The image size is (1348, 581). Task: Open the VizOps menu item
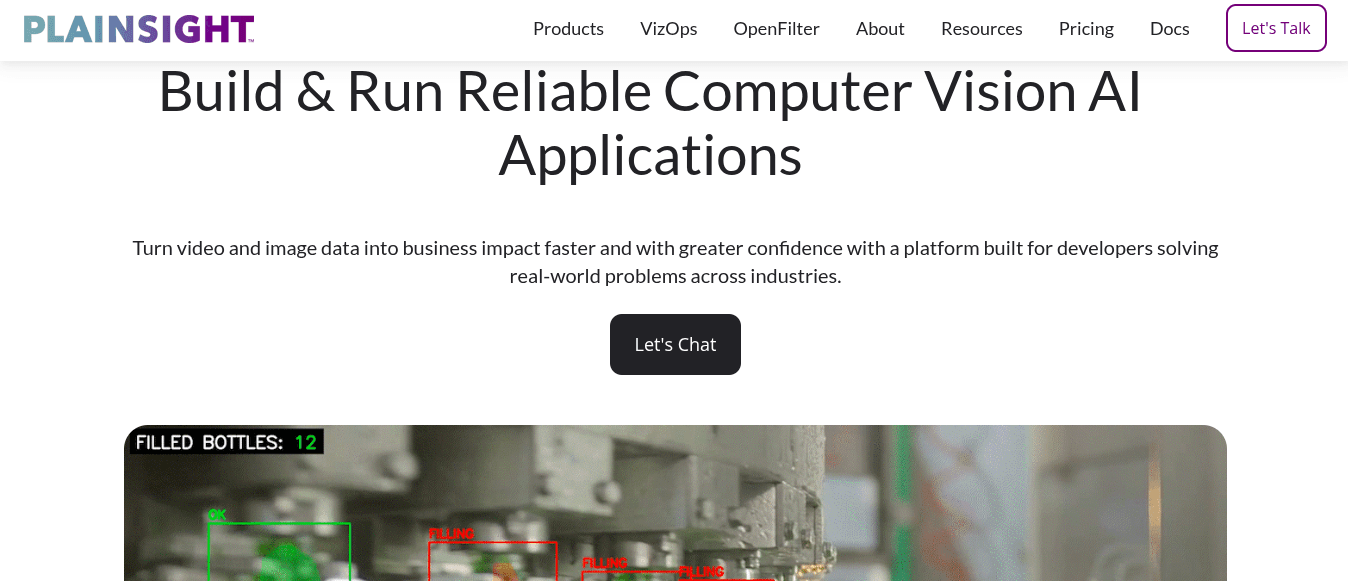(x=669, y=29)
